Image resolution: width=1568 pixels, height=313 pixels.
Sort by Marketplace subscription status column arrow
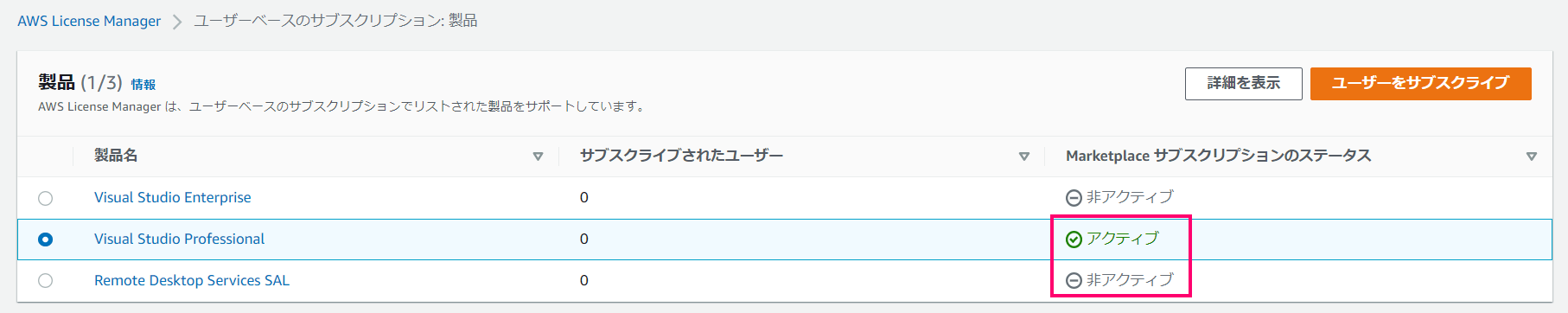[x=1532, y=156]
